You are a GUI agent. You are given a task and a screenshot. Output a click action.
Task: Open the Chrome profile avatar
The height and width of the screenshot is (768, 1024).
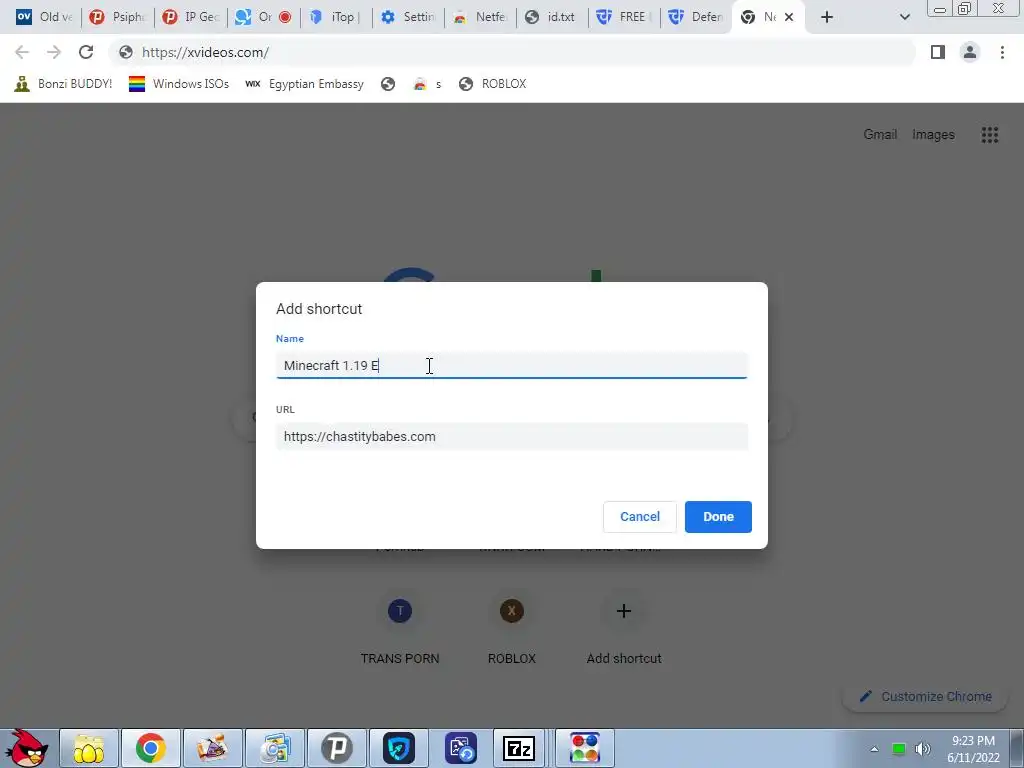click(970, 52)
